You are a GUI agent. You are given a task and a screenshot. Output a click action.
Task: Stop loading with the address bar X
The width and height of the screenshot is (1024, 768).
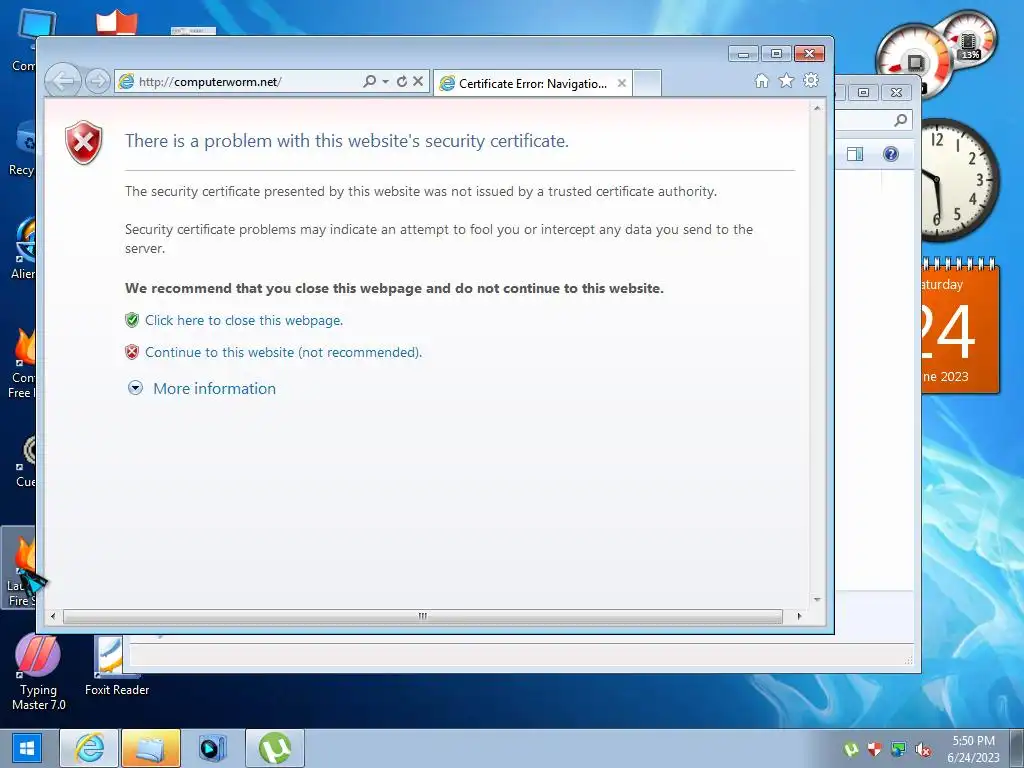[418, 81]
